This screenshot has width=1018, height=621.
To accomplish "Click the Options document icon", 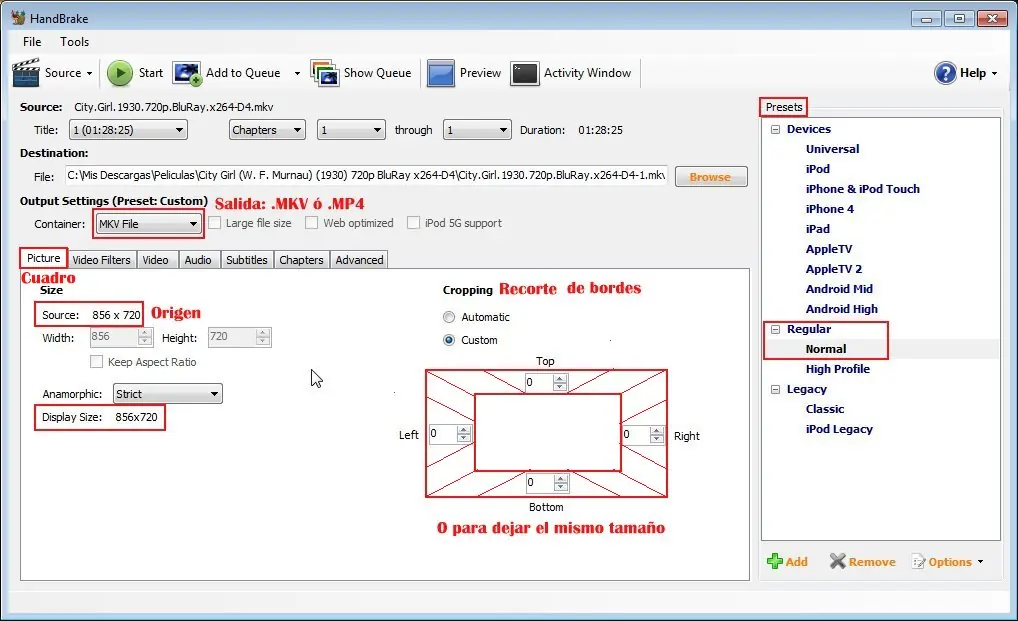I will point(919,562).
